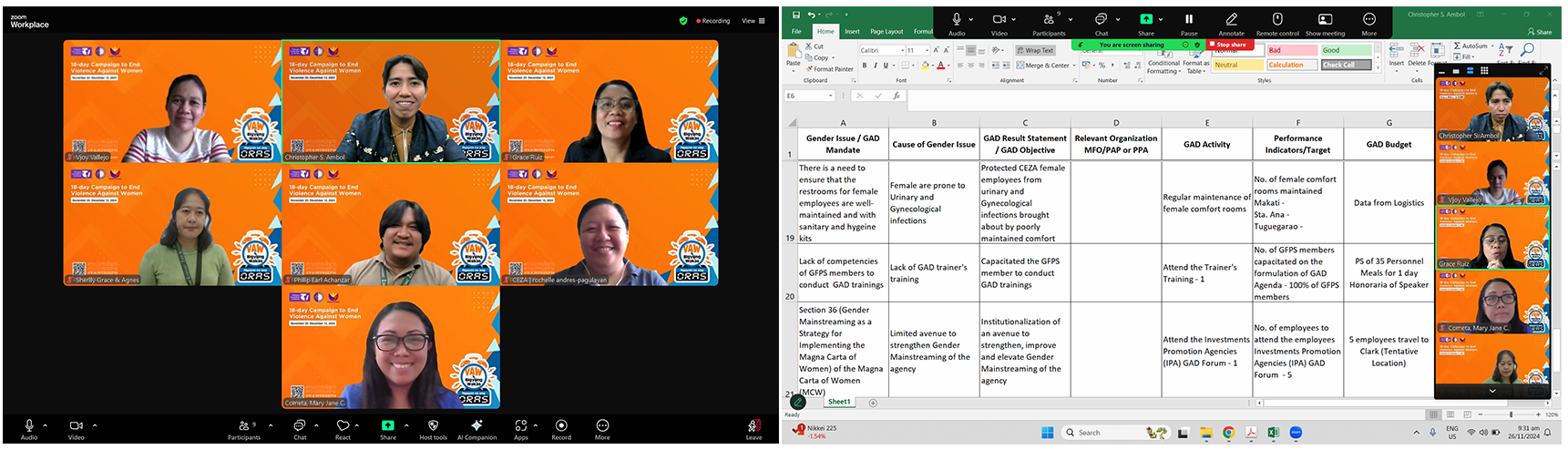Apply Neutral cell style
Screen dimensions: 1568x450
click(1237, 65)
